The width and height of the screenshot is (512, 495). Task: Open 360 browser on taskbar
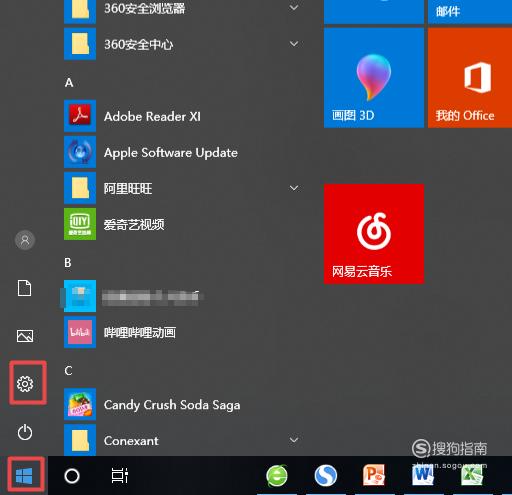click(x=277, y=475)
